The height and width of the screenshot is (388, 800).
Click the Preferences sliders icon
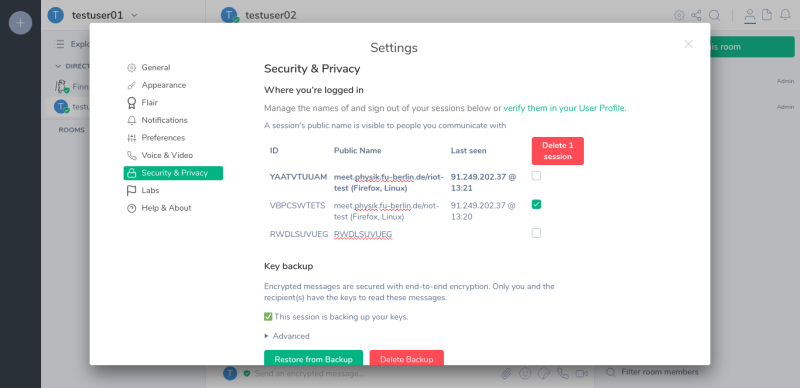(132, 138)
